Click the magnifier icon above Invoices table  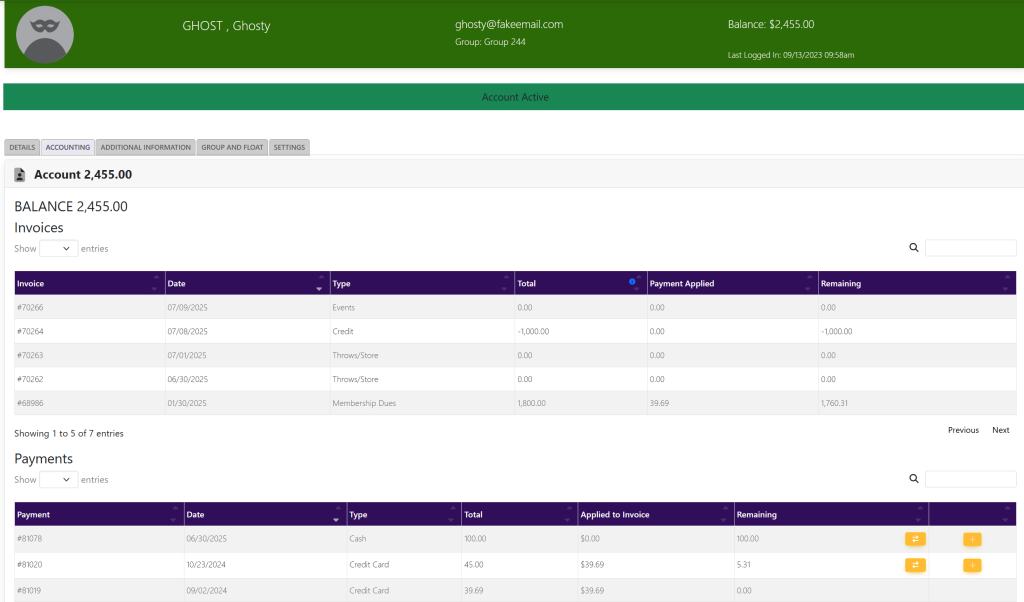[913, 248]
